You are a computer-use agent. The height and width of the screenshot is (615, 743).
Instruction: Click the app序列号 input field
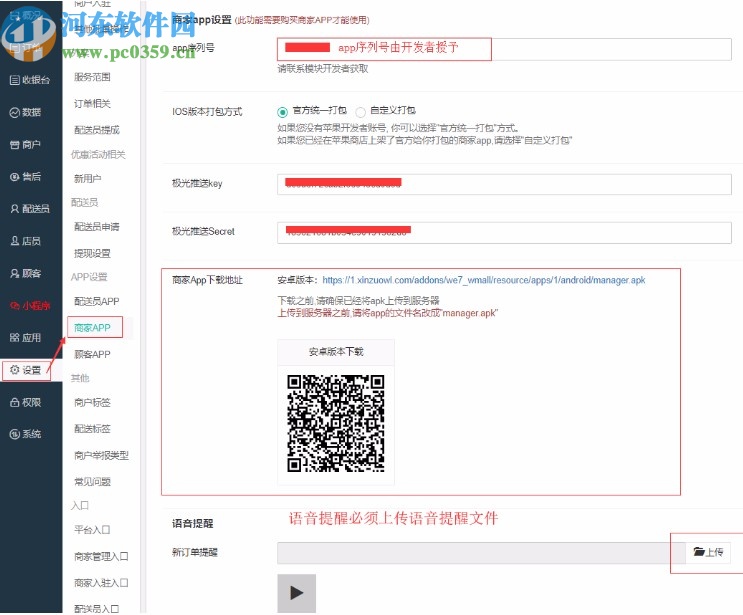tap(504, 49)
